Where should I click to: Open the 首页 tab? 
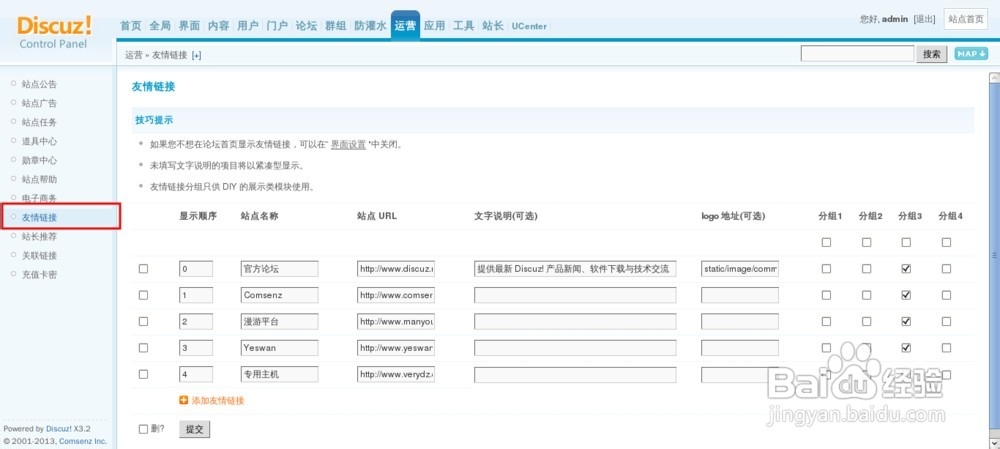pos(131,26)
